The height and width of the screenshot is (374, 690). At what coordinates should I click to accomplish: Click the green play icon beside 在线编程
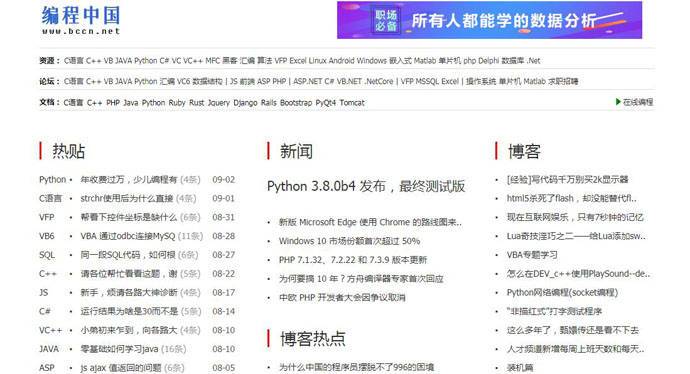coord(618,102)
